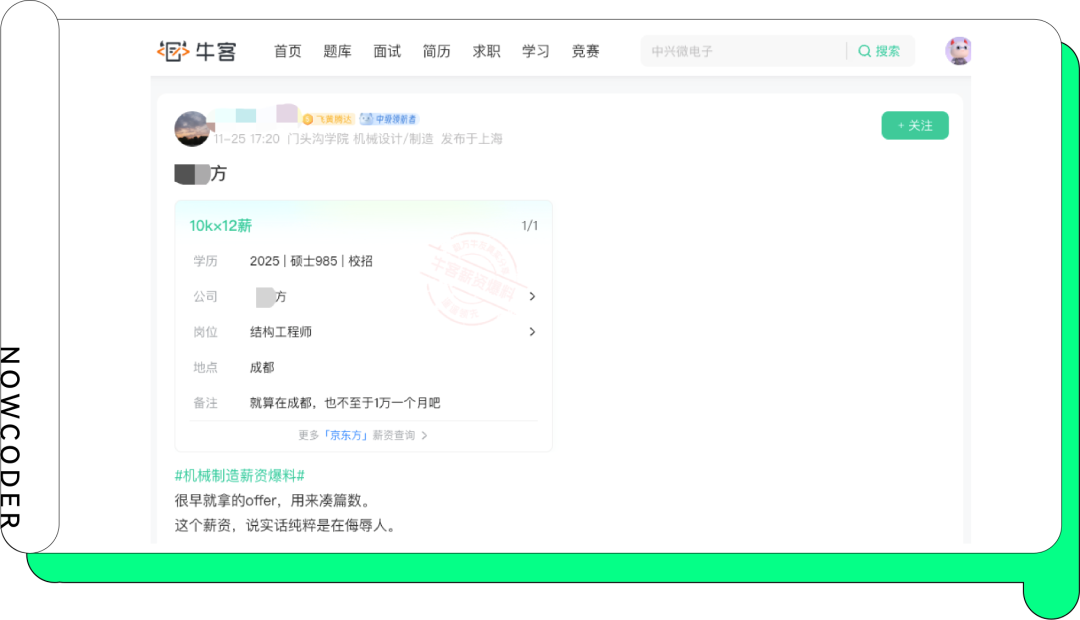The height and width of the screenshot is (620, 1080).
Task: Focus the 中兴微电子 search input field
Action: point(740,51)
